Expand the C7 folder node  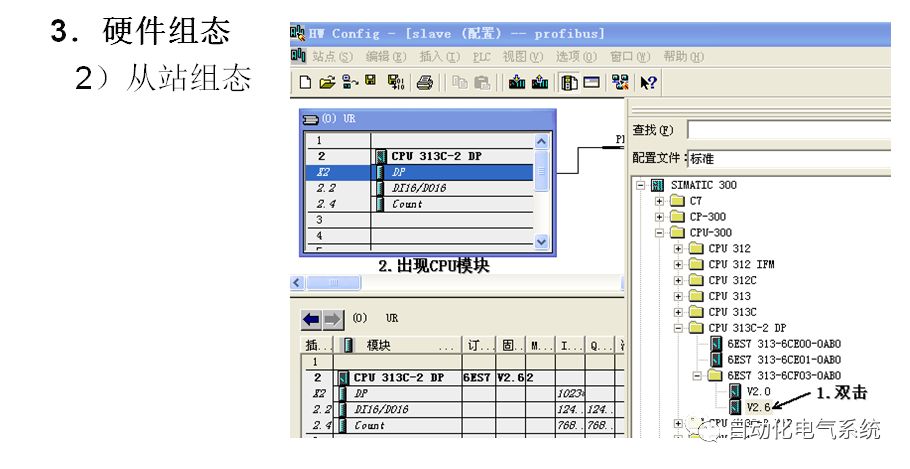click(659, 201)
